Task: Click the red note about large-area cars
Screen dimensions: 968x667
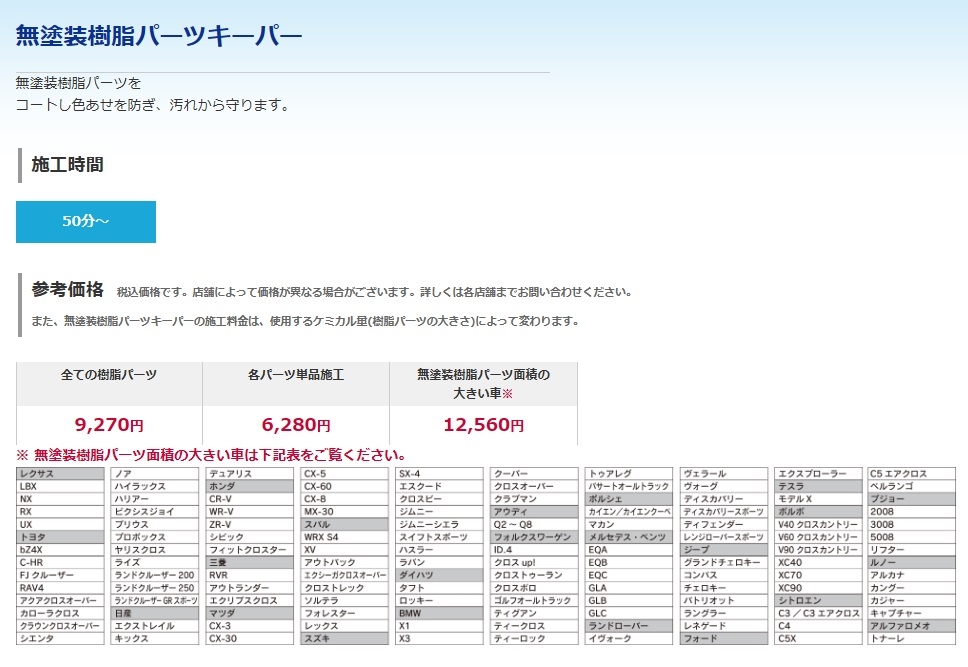Action: point(211,455)
